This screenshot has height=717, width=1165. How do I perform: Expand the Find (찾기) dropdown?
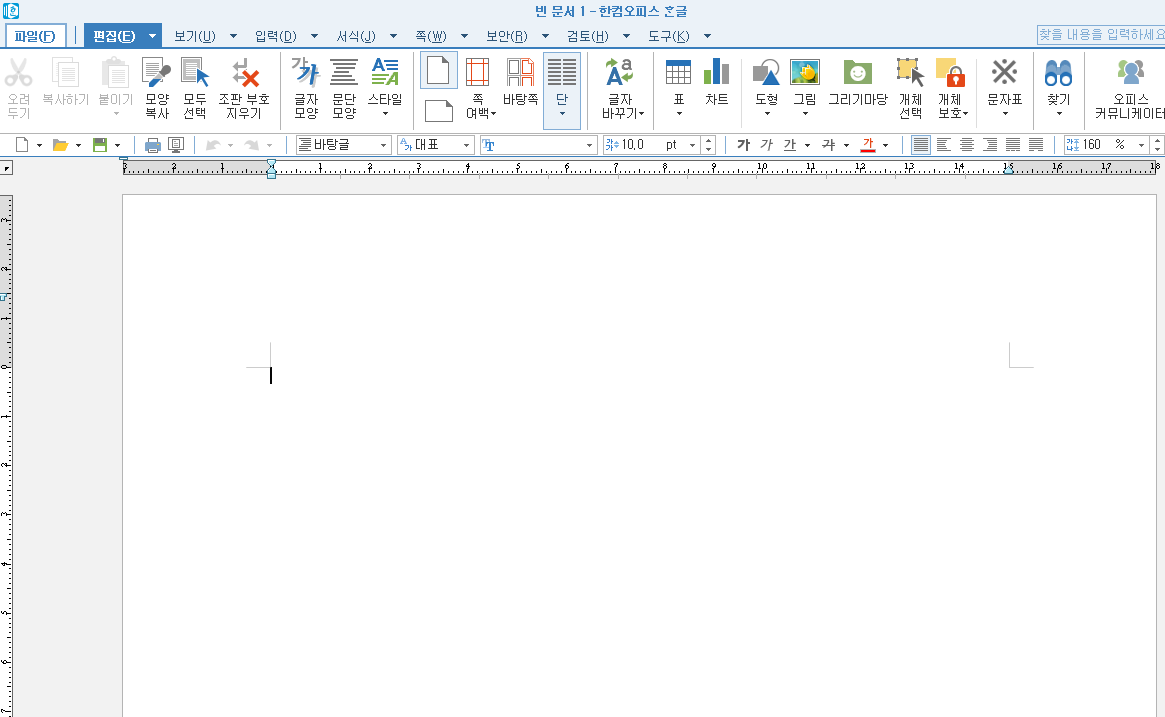[x=1059, y=114]
